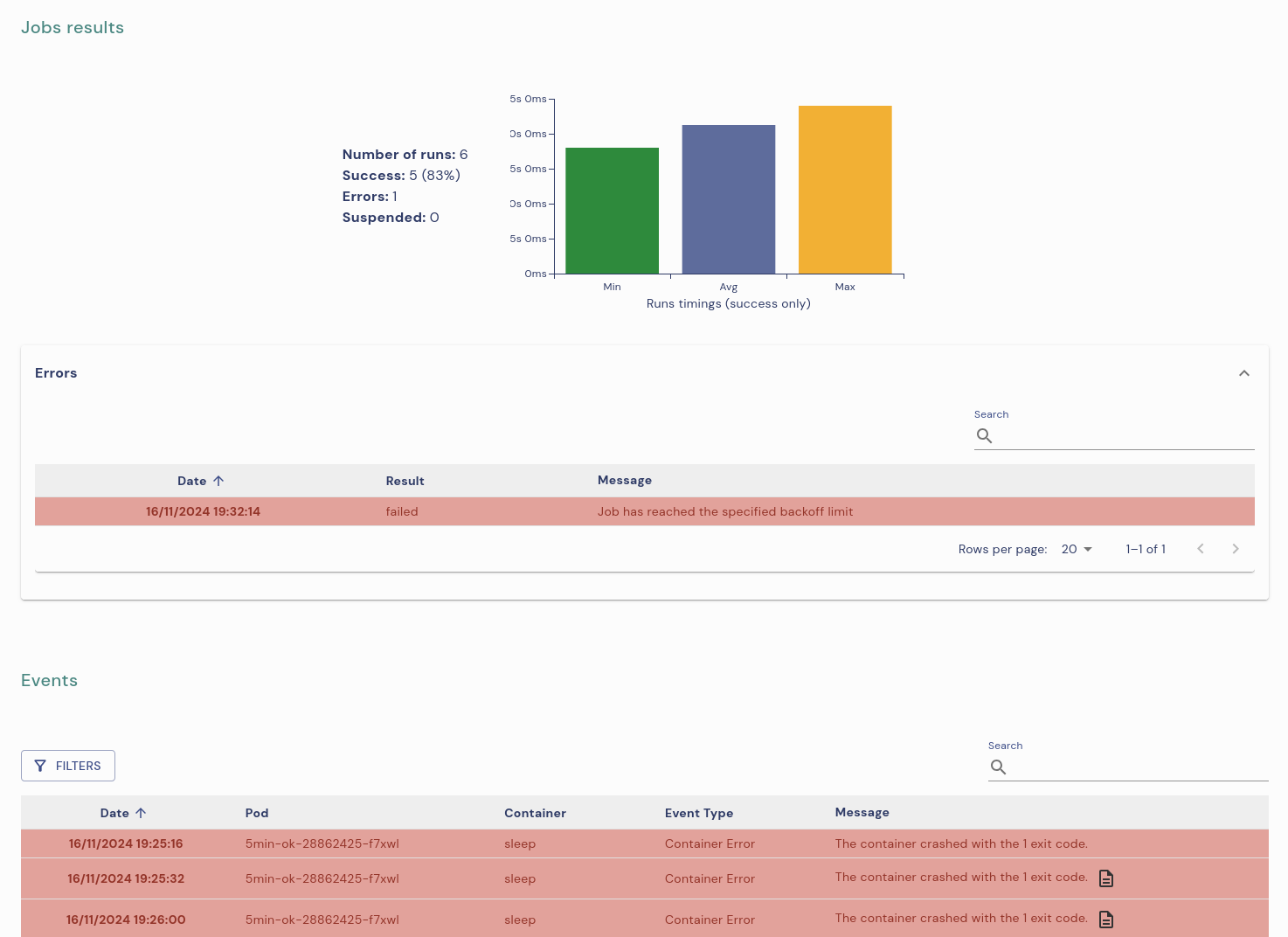Open log document icon for 19:26:00 event
Image resolution: width=1288 pixels, height=937 pixels.
click(x=1105, y=920)
